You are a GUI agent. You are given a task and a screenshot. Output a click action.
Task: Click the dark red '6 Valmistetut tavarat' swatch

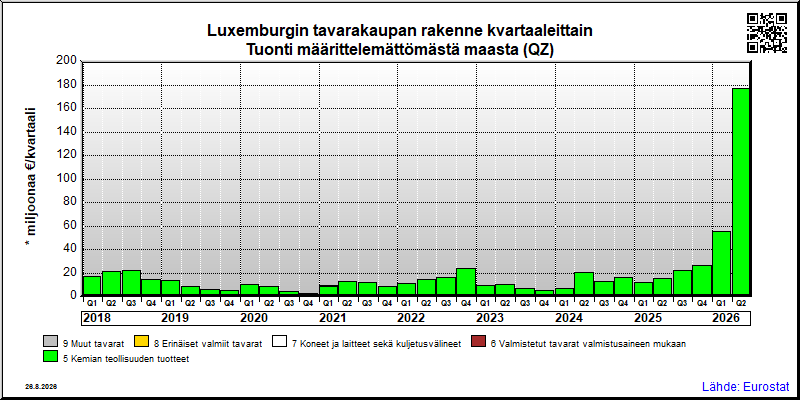pos(478,342)
